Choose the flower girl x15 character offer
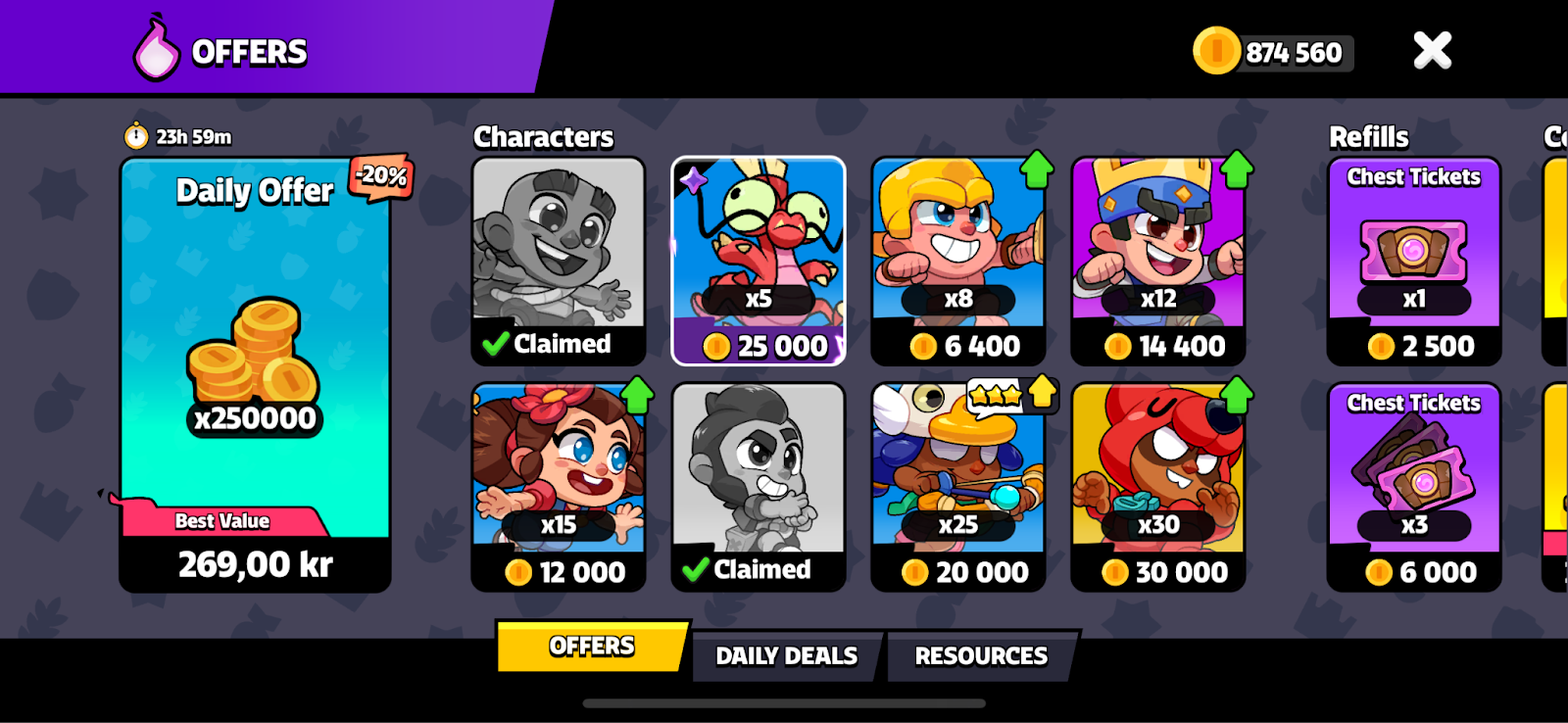Screen dimensions: 1568x723 [559, 487]
